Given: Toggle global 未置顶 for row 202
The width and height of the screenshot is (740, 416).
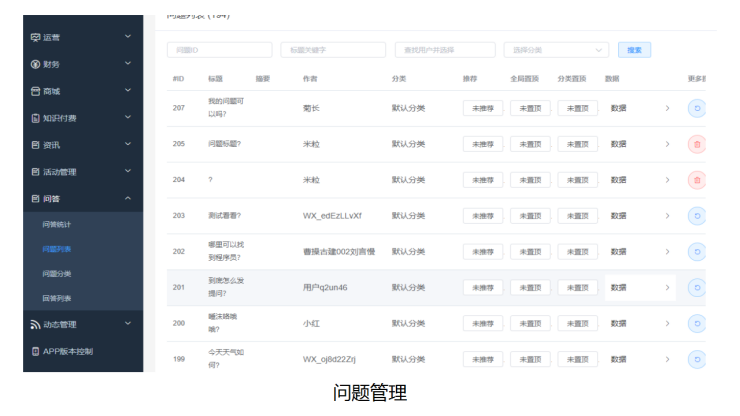Looking at the screenshot, I should point(530,252).
